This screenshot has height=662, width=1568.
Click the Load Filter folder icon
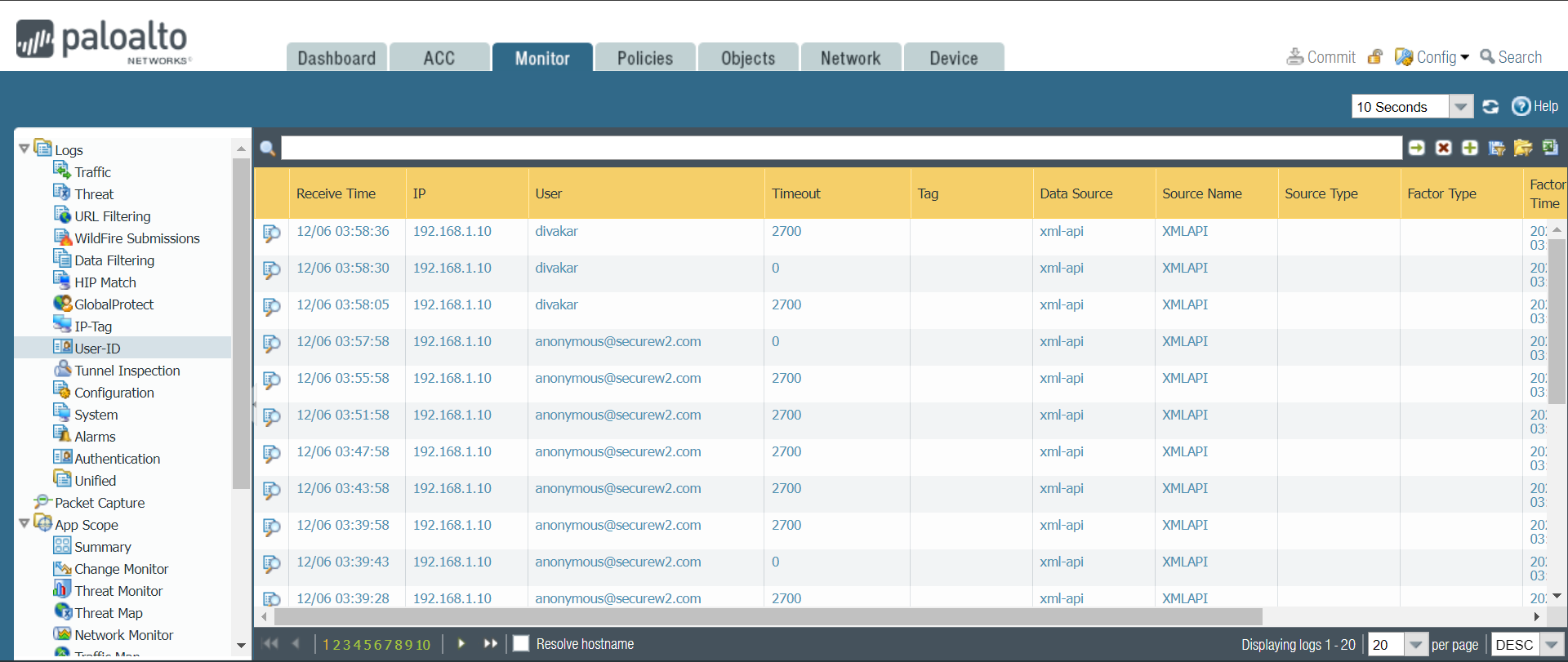(1523, 148)
